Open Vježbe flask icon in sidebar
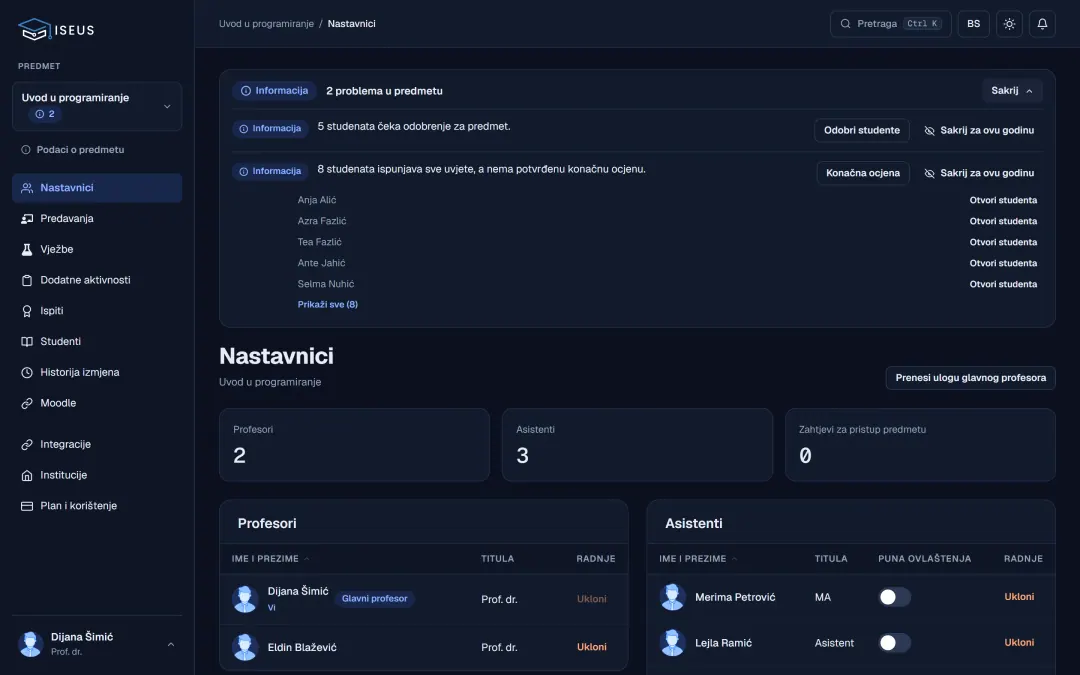The width and height of the screenshot is (1080, 675). pyautogui.click(x=27, y=249)
